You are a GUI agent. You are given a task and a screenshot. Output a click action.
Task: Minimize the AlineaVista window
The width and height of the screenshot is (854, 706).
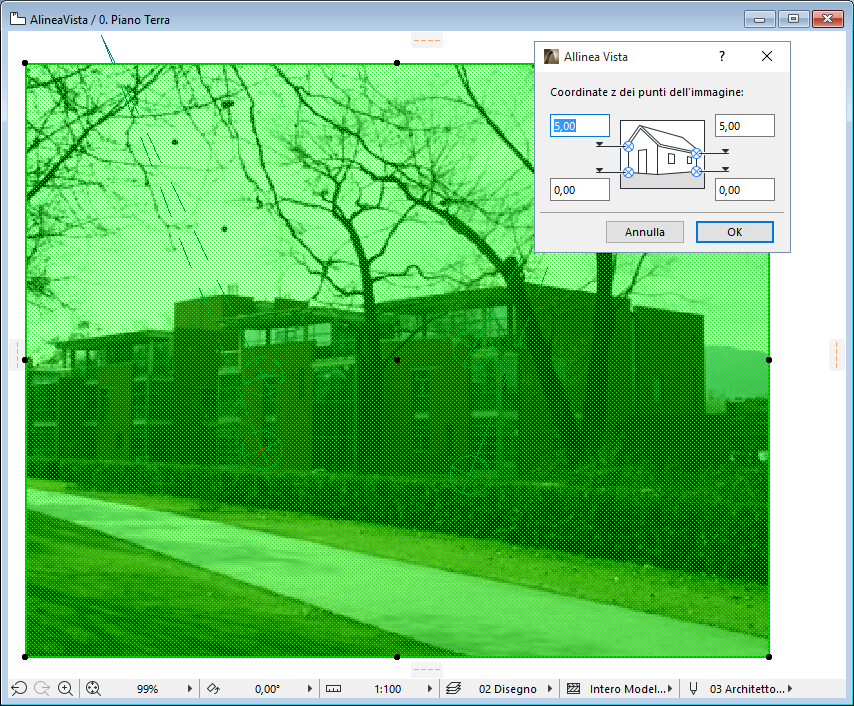pos(759,19)
